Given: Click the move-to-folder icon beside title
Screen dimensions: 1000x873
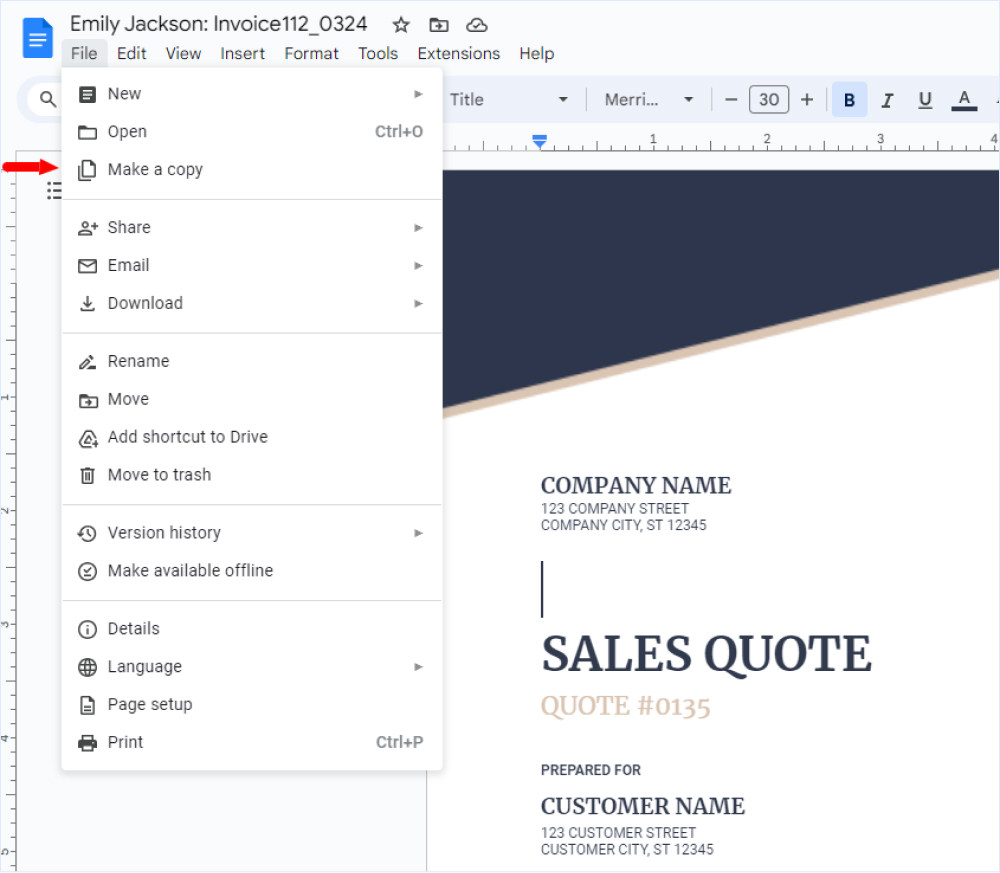Looking at the screenshot, I should [439, 25].
